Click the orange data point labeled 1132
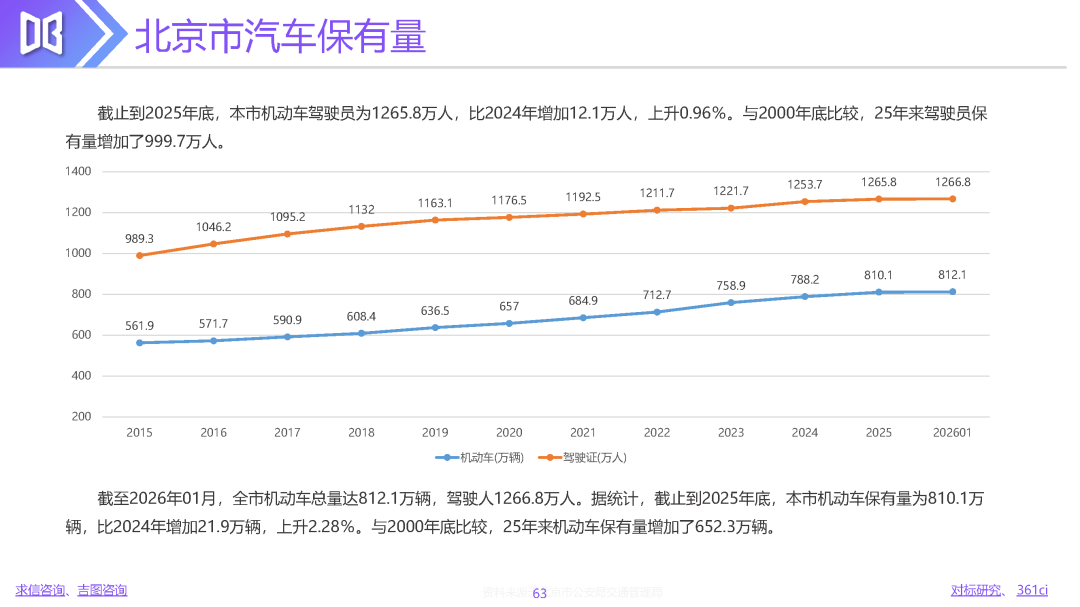This screenshot has height=607, width=1080. pyautogui.click(x=362, y=226)
